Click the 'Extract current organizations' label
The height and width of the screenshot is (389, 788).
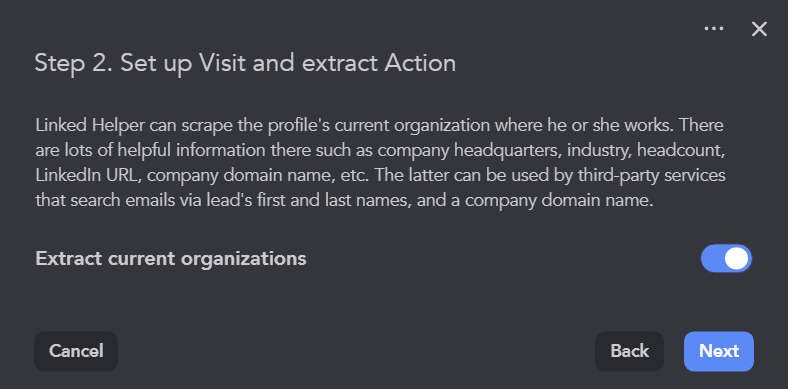[171, 258]
